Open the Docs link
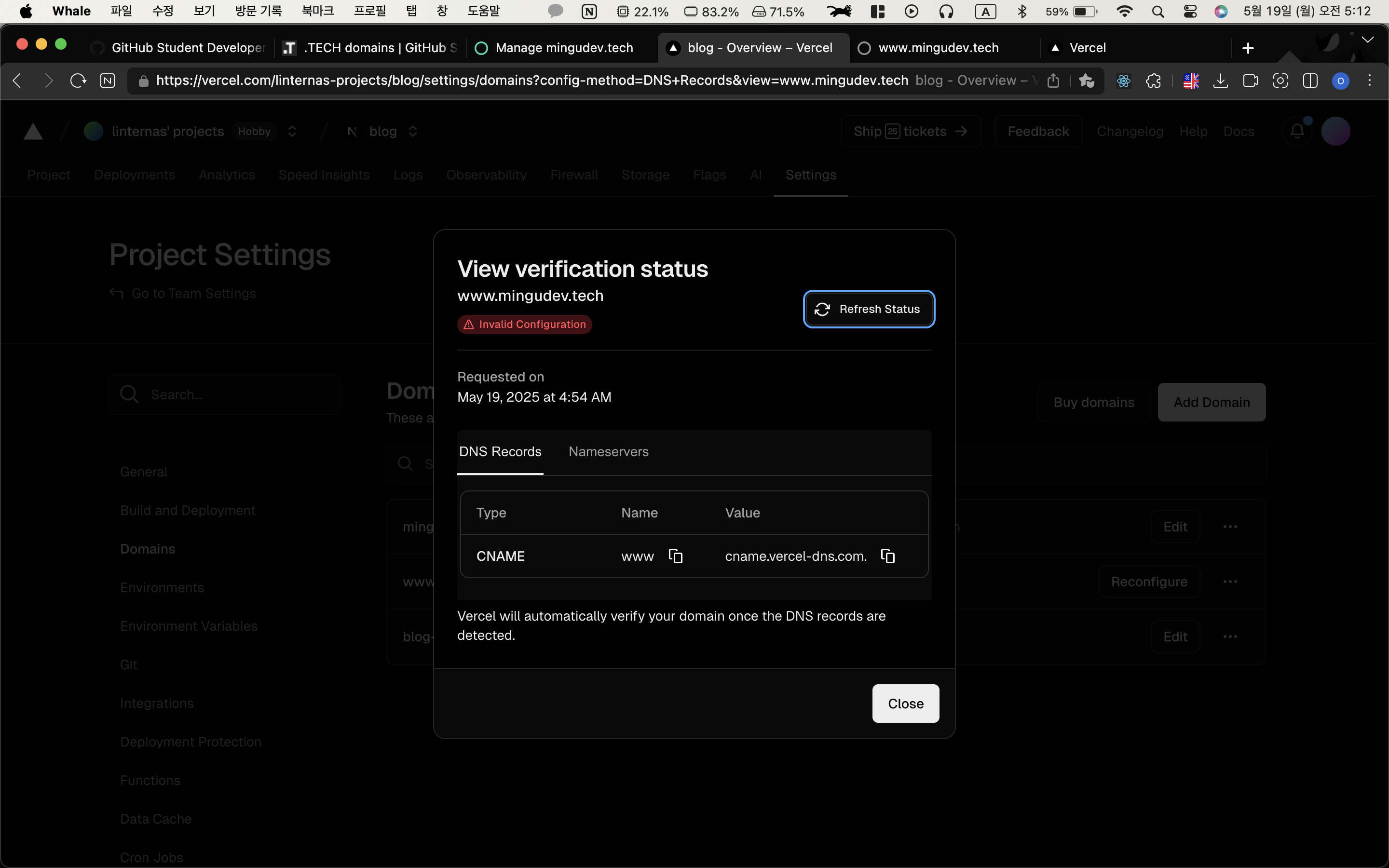Screen dimensions: 1389x868 pos(1239,132)
